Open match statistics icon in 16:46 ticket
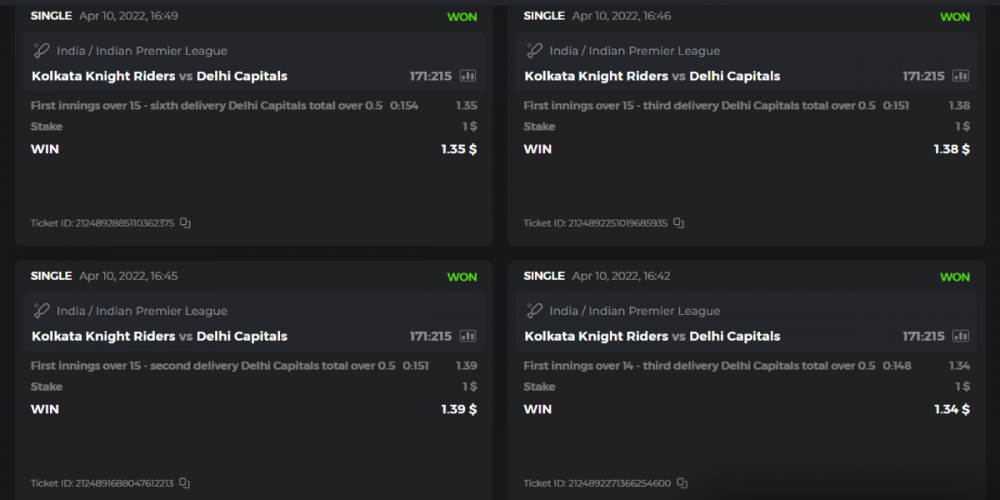Image resolution: width=1000 pixels, height=500 pixels. pos(961,76)
